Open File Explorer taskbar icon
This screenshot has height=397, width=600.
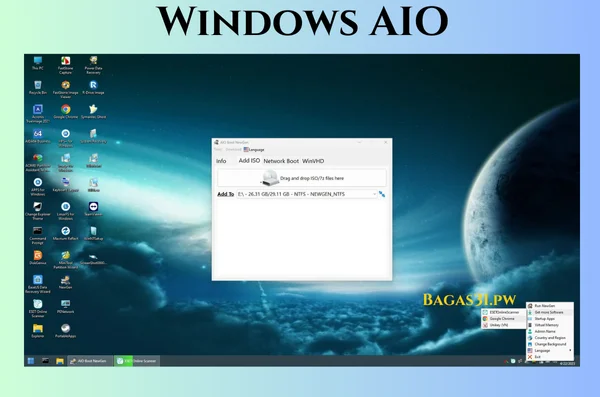coord(60,361)
